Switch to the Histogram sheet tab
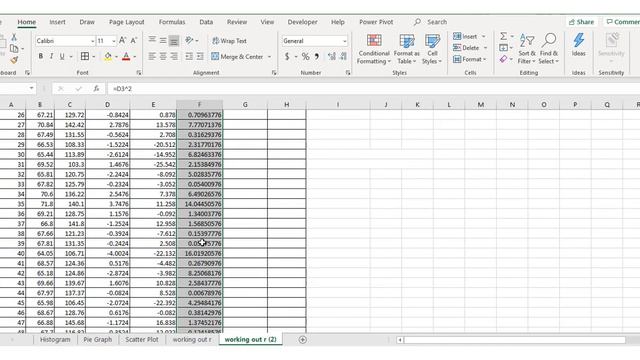This screenshot has height=360, width=640. point(55,340)
